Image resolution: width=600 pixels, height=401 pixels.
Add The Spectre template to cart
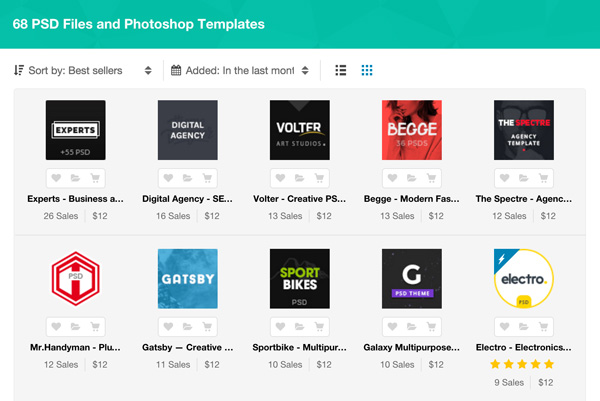click(542, 178)
